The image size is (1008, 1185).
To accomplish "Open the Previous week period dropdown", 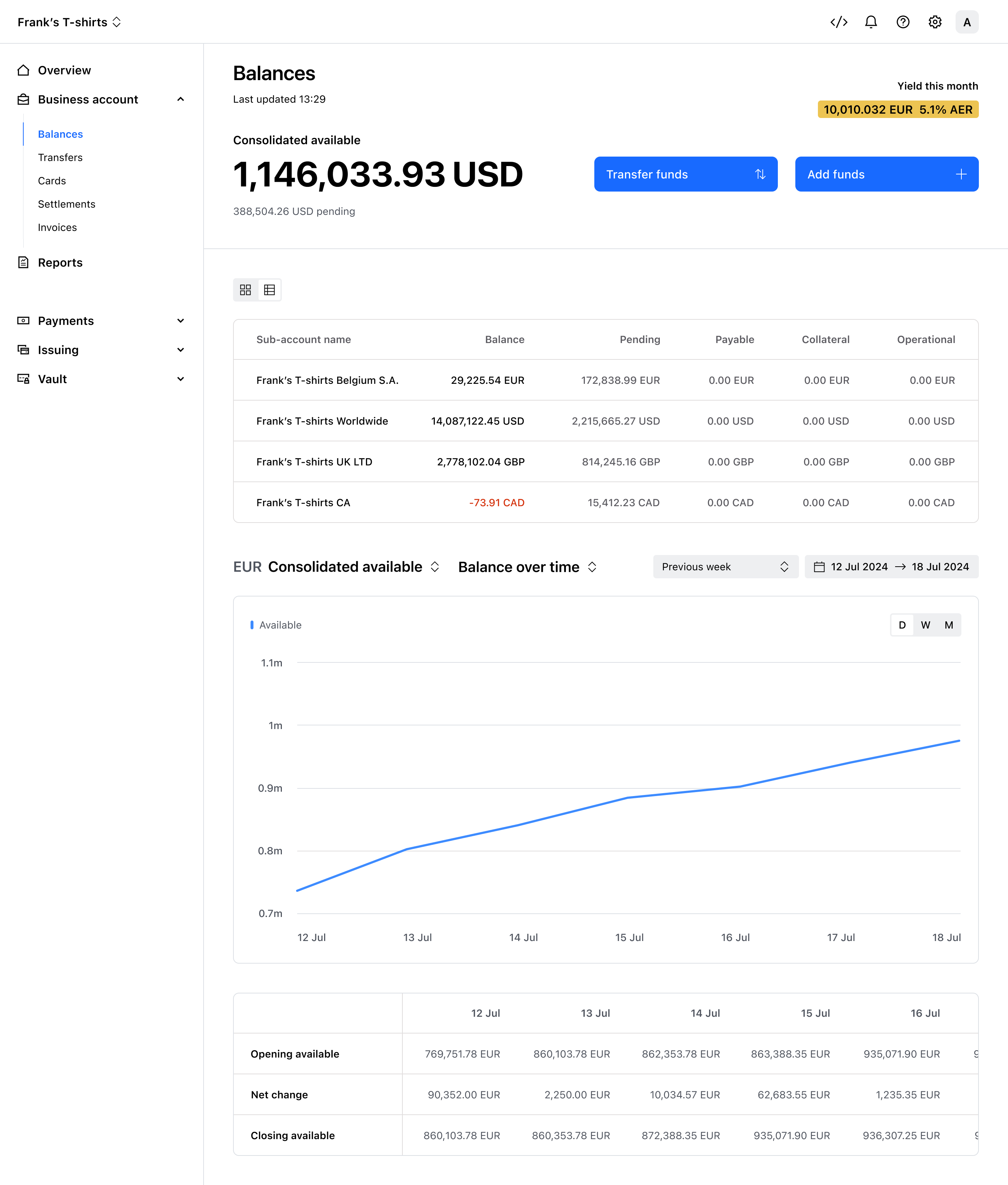I will (x=726, y=567).
